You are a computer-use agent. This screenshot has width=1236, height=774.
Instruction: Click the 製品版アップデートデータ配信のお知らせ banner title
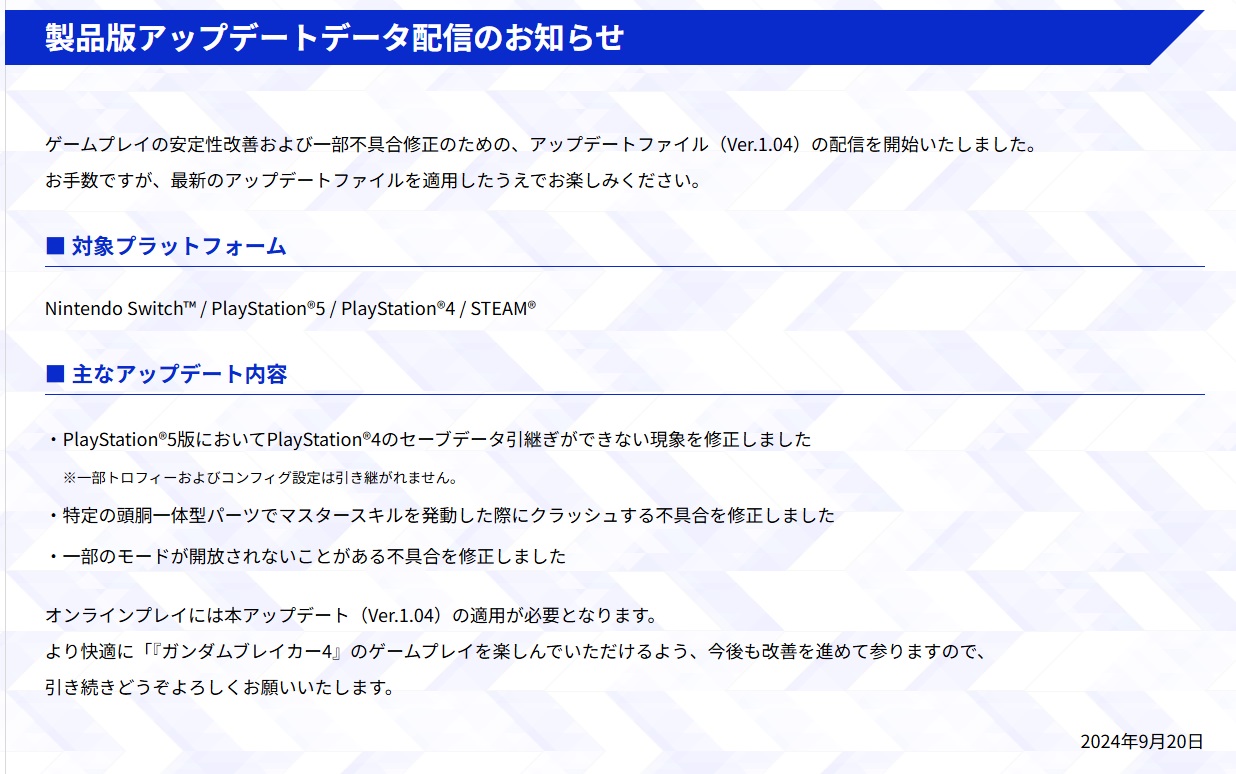334,37
